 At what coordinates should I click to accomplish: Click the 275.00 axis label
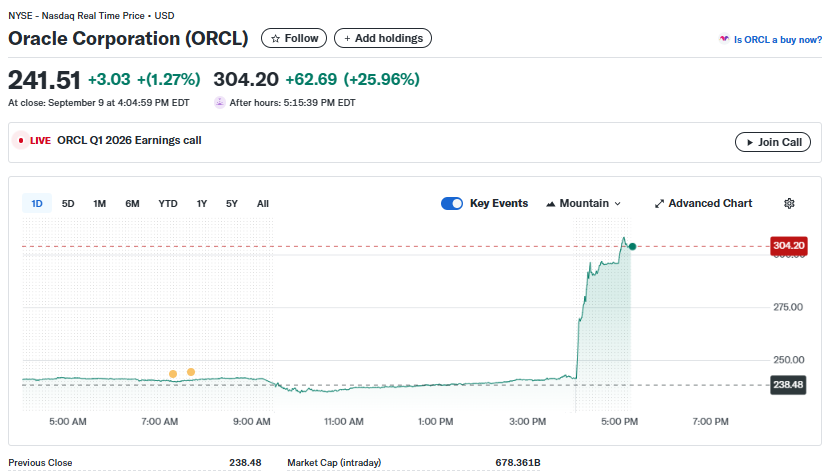pos(788,307)
